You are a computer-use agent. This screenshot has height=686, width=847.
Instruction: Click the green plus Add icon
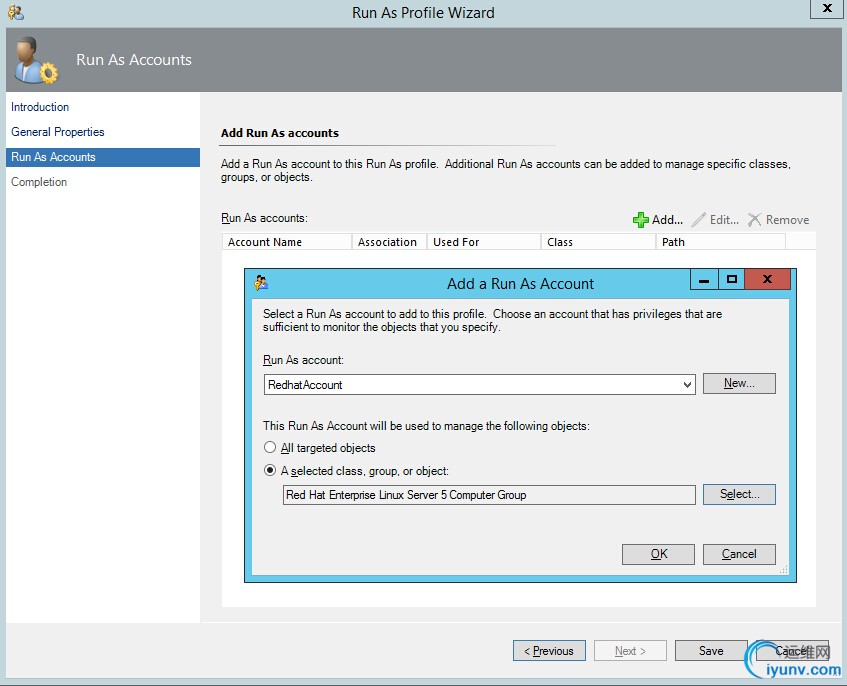[641, 220]
